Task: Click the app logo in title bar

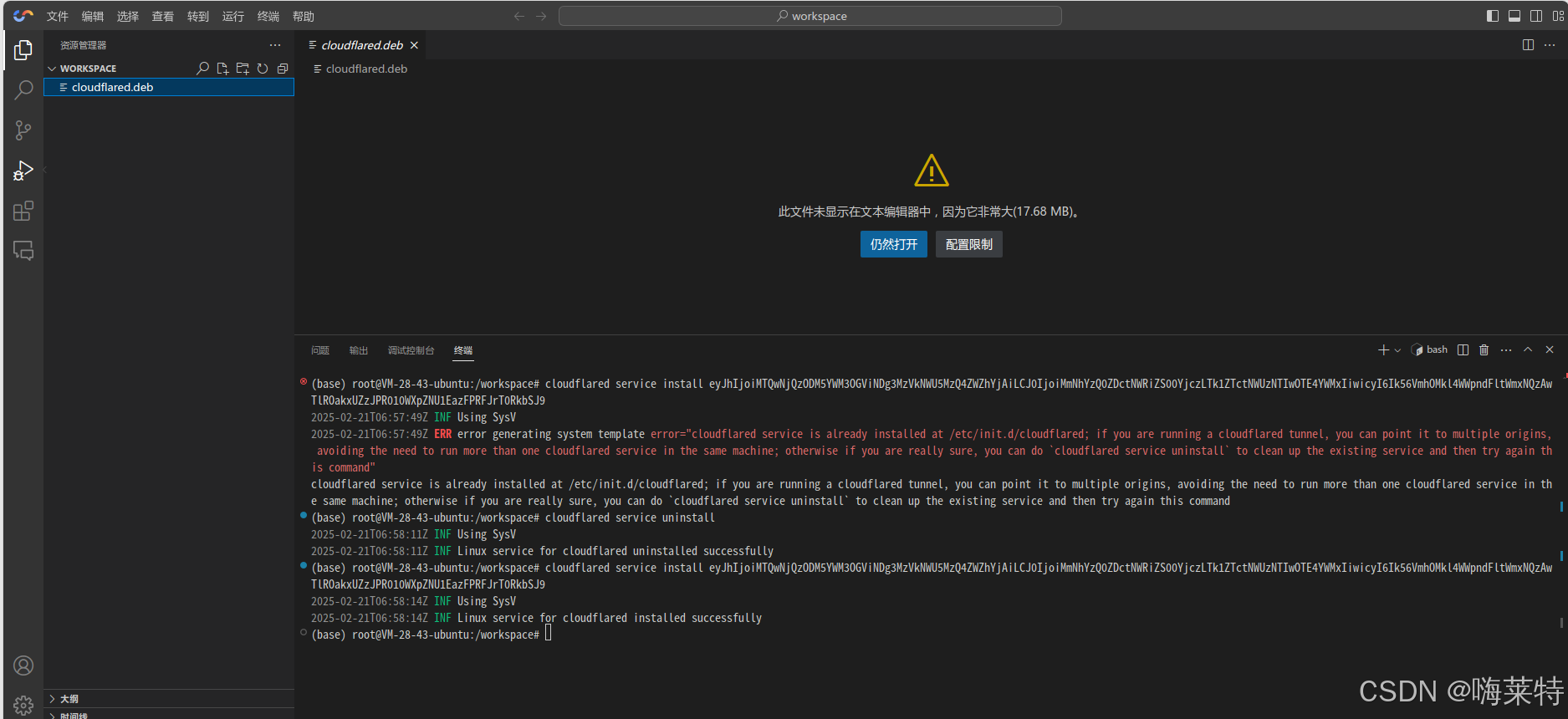Action: [23, 16]
